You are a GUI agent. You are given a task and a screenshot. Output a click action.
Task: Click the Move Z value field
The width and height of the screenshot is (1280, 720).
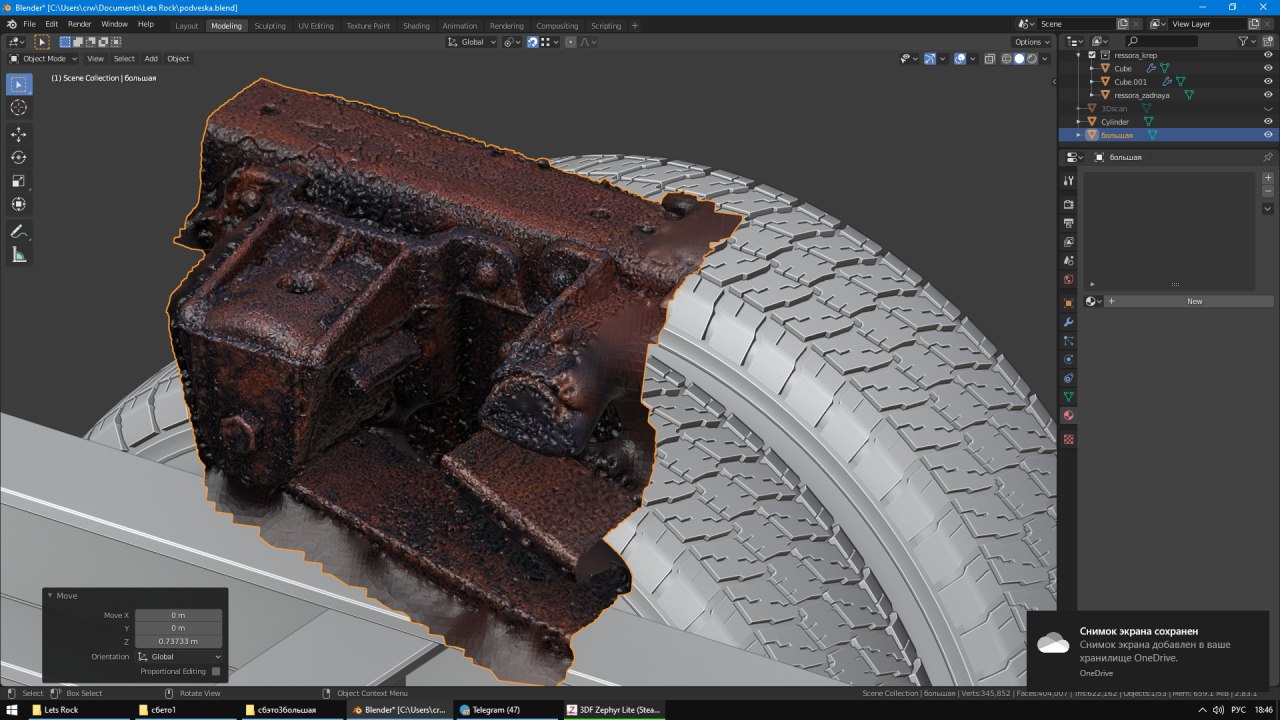click(178, 641)
